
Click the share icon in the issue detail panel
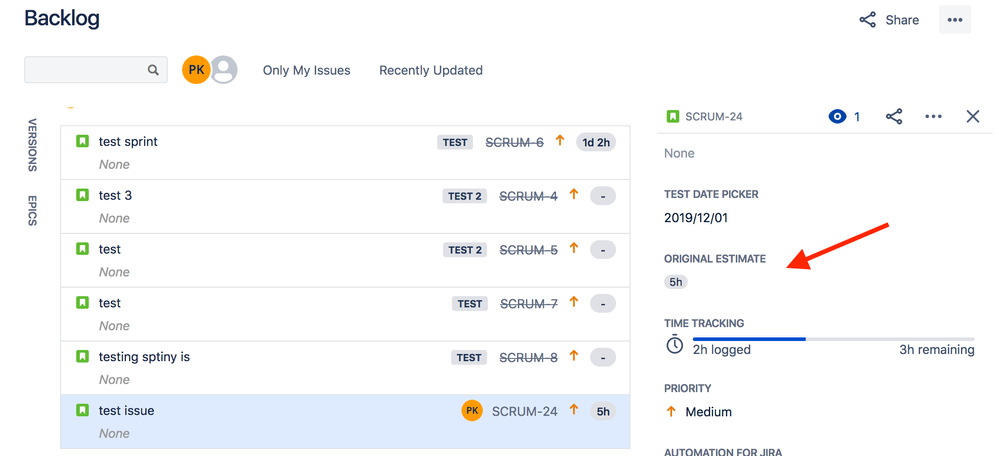tap(894, 116)
